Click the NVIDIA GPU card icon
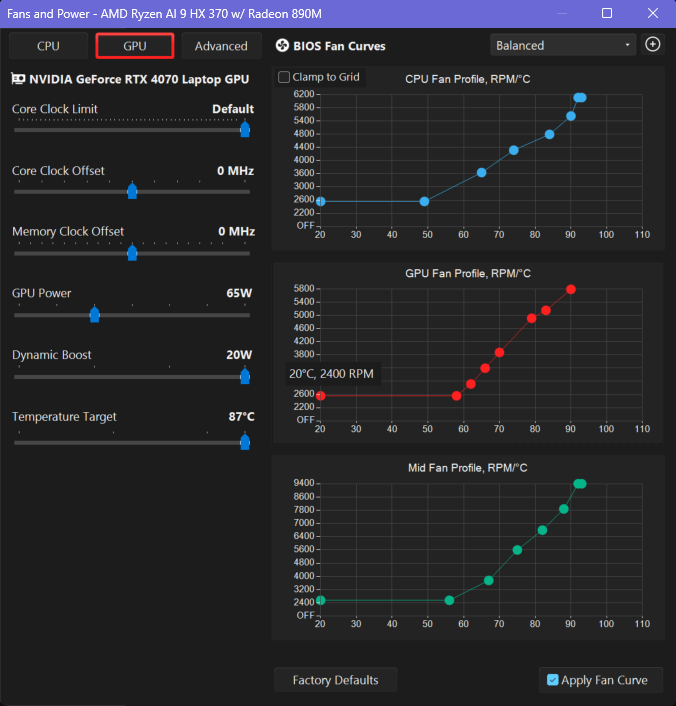 pyautogui.click(x=18, y=79)
